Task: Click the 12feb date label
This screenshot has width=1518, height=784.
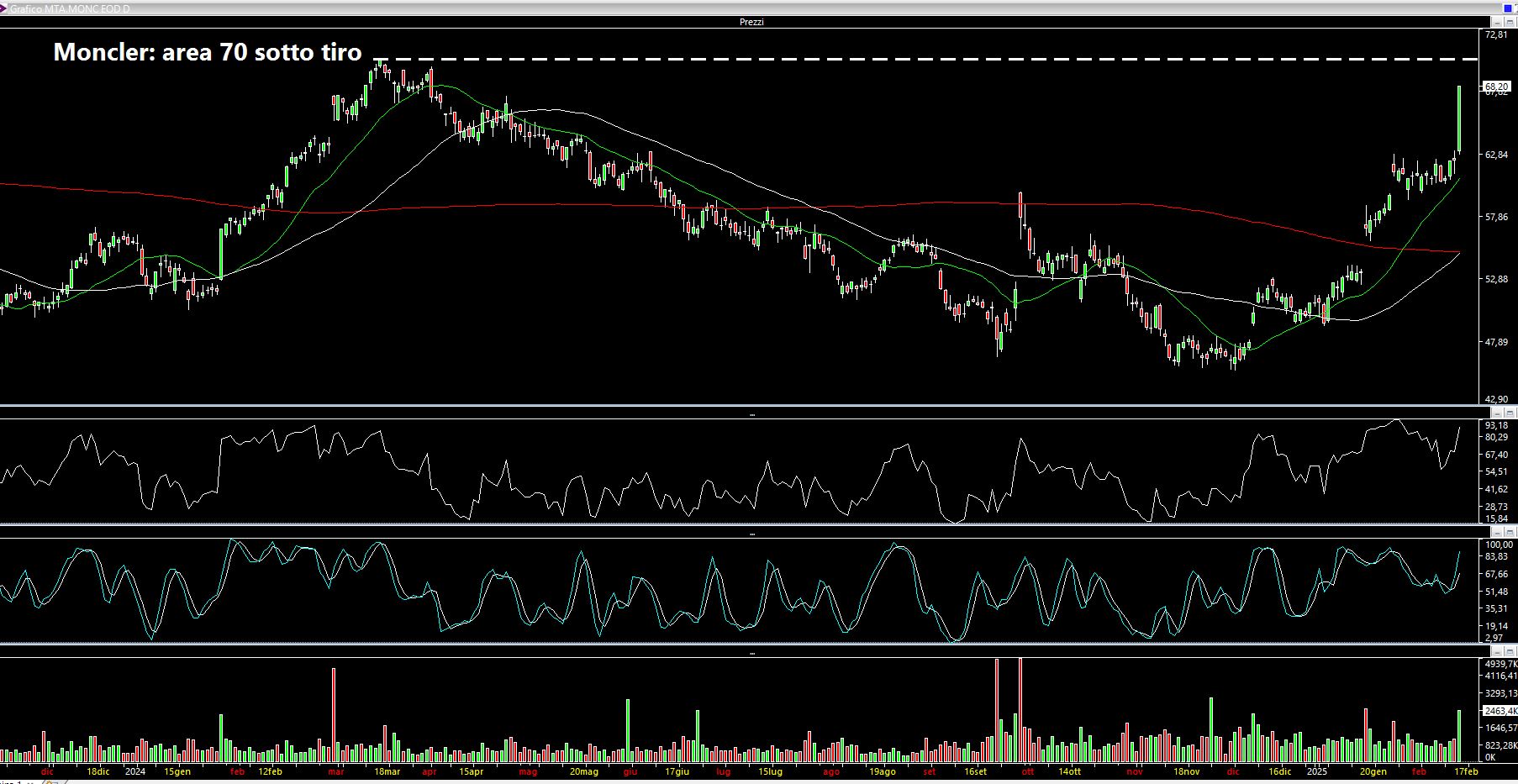Action: coord(270,771)
